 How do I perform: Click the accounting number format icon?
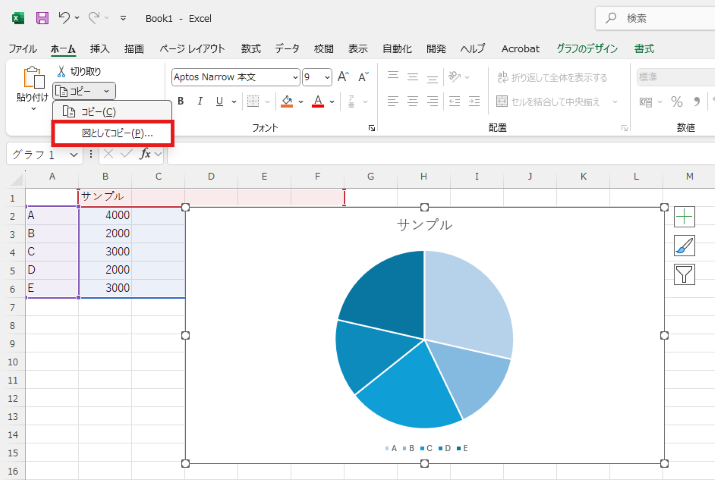pos(646,102)
